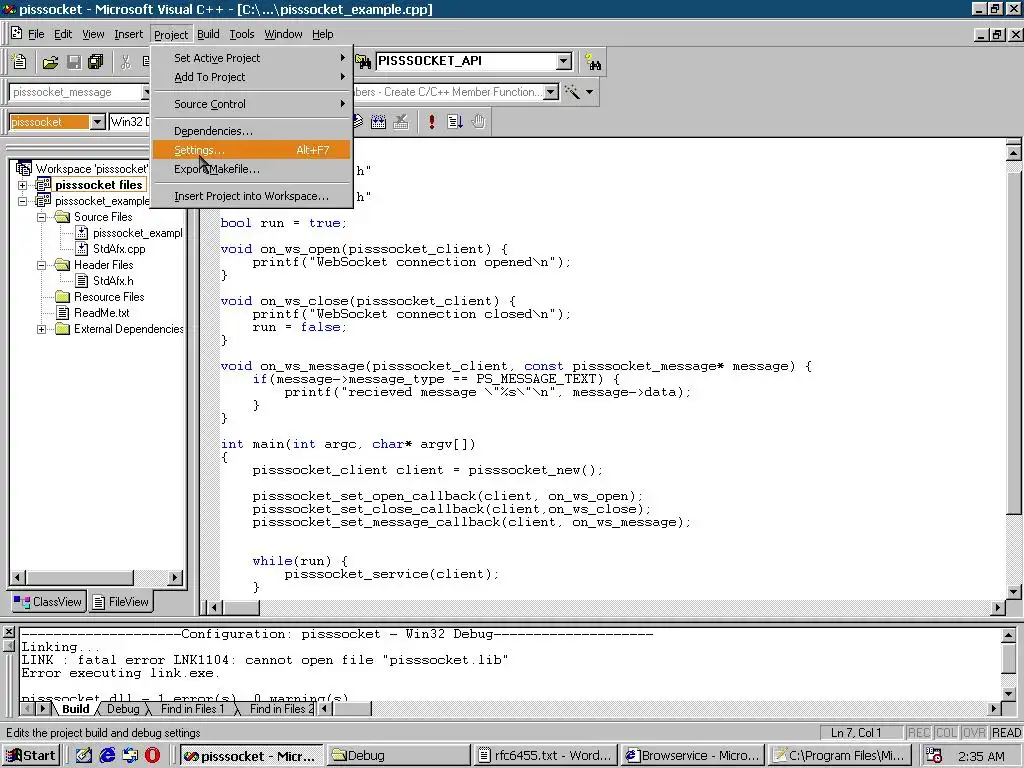Switch to Debug folder taskbar window
This screenshot has height=768, width=1024.
[398, 756]
